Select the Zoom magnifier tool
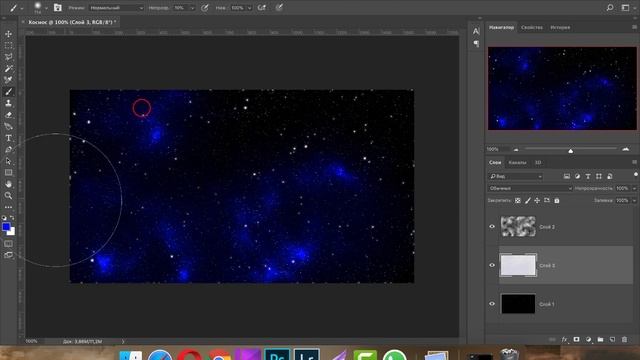This screenshot has width=640, height=360. point(8,196)
